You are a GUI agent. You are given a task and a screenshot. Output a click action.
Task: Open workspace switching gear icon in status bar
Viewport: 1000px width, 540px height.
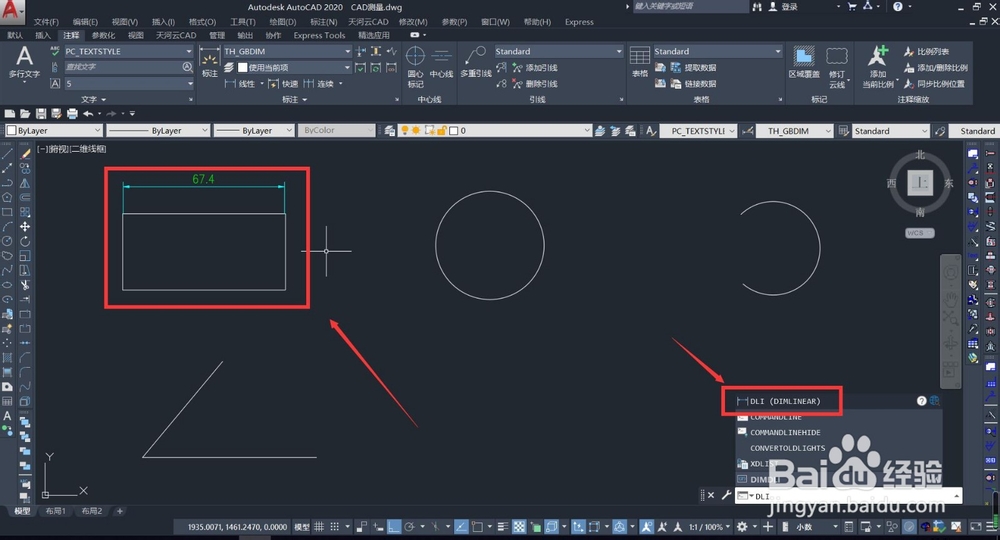(742, 527)
